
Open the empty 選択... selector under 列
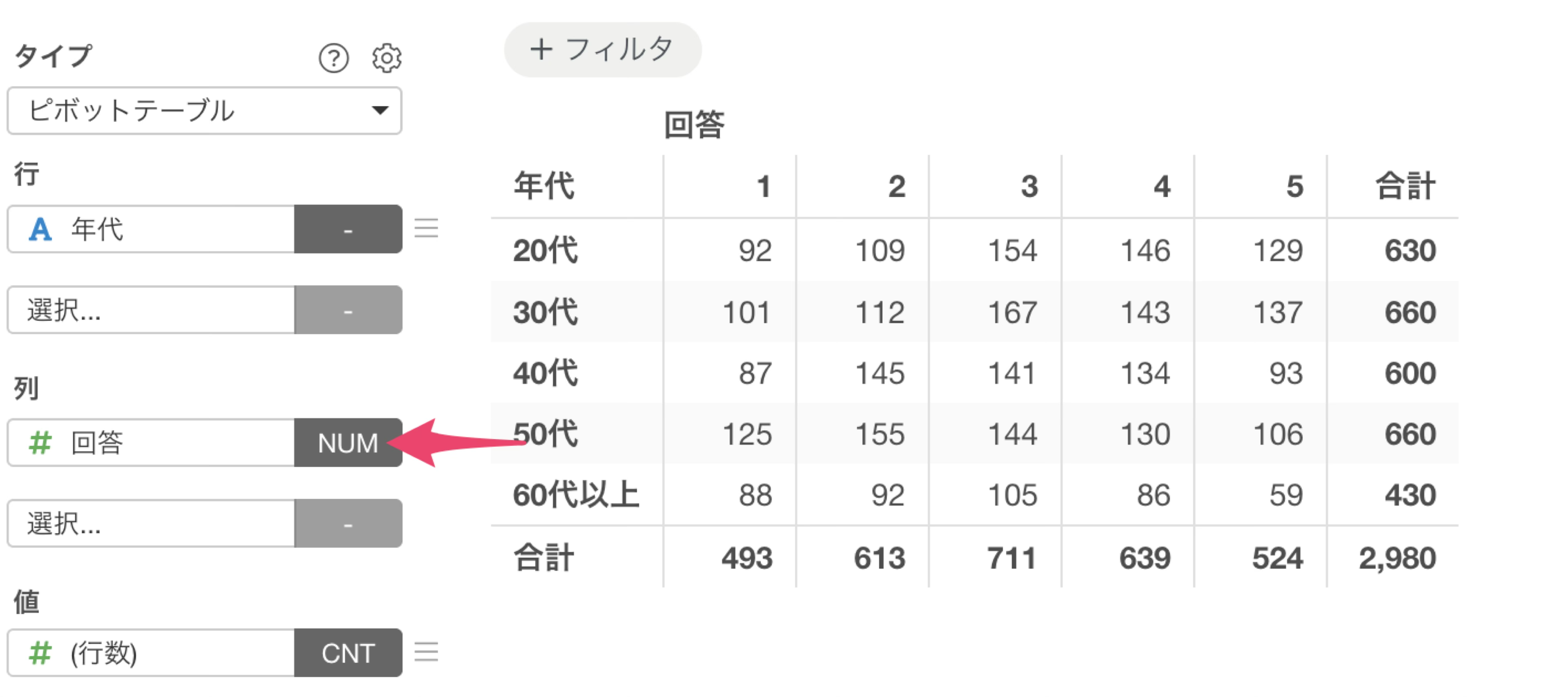coord(151,523)
